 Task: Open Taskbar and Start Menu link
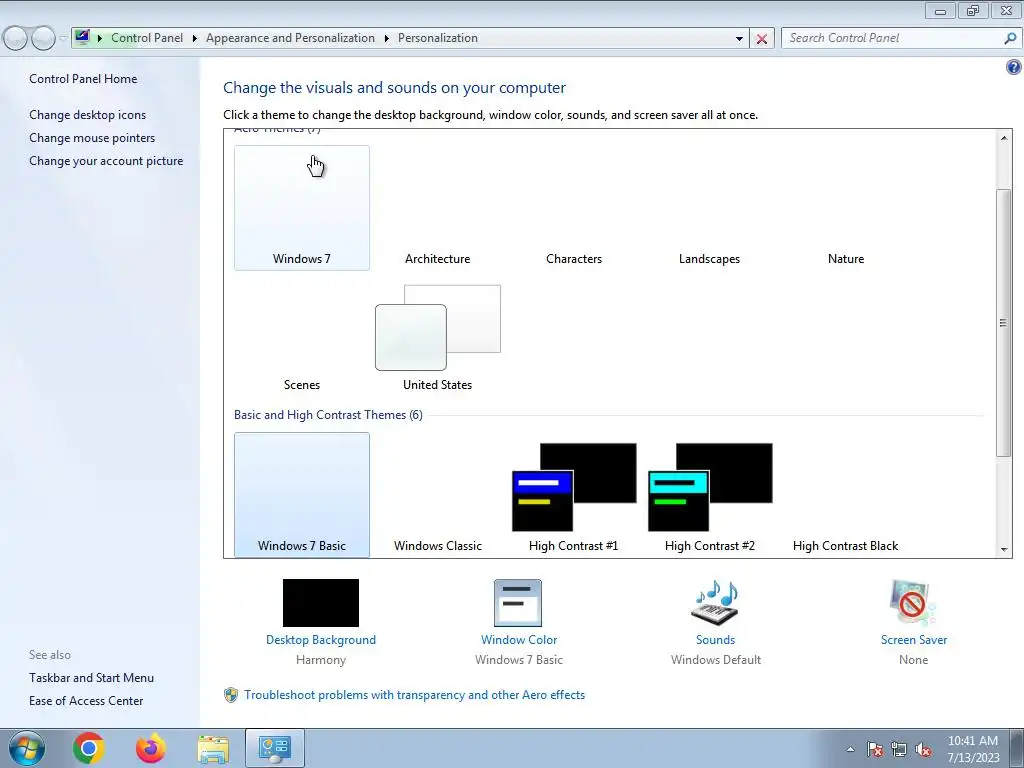pyautogui.click(x=91, y=678)
